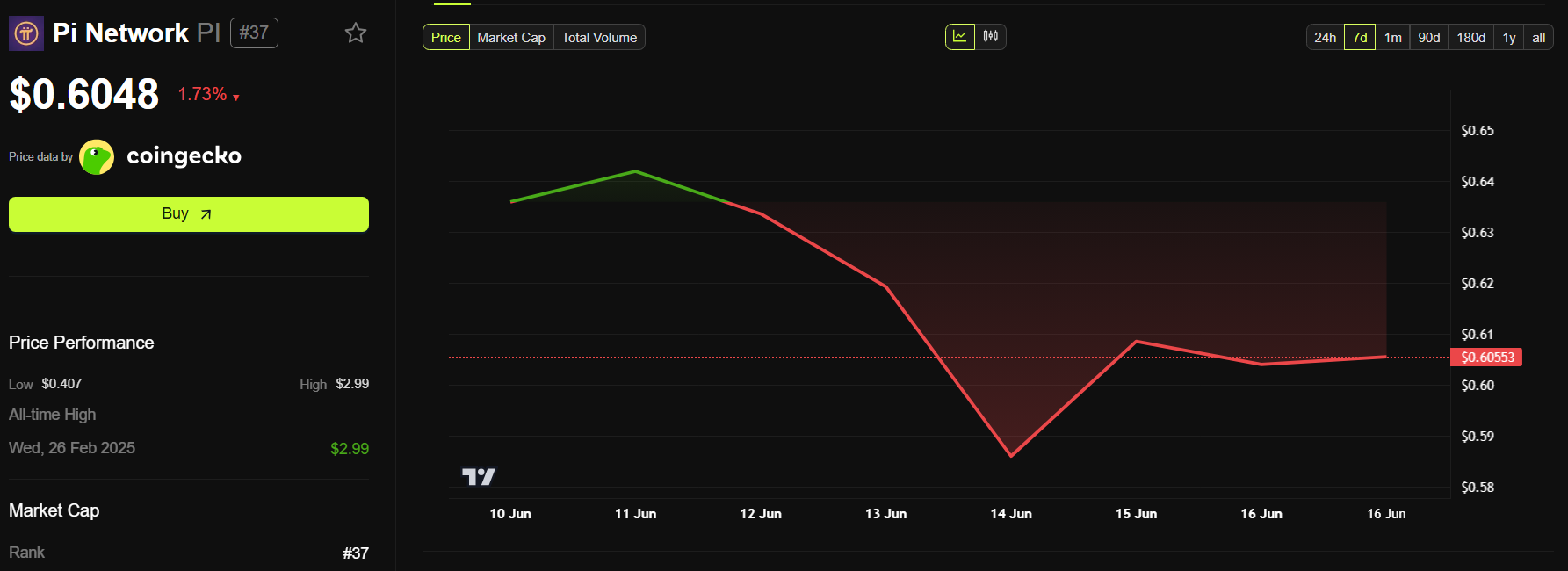Open the Buy button's external-link arrow
Image resolution: width=1568 pixels, height=571 pixels.
206,214
